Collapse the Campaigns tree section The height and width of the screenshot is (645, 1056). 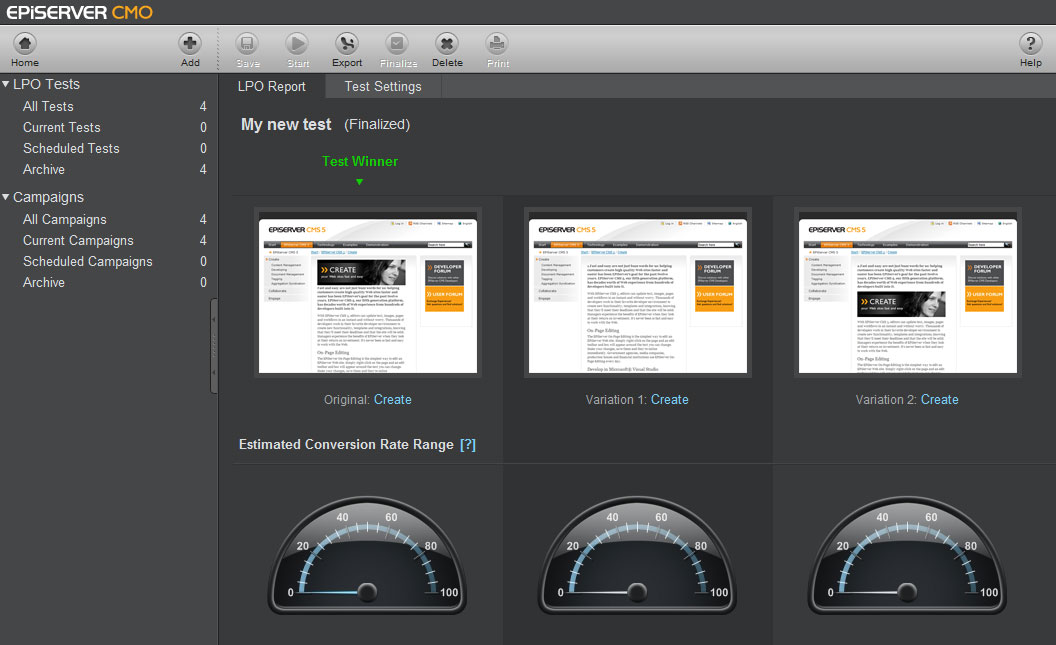click(7, 197)
